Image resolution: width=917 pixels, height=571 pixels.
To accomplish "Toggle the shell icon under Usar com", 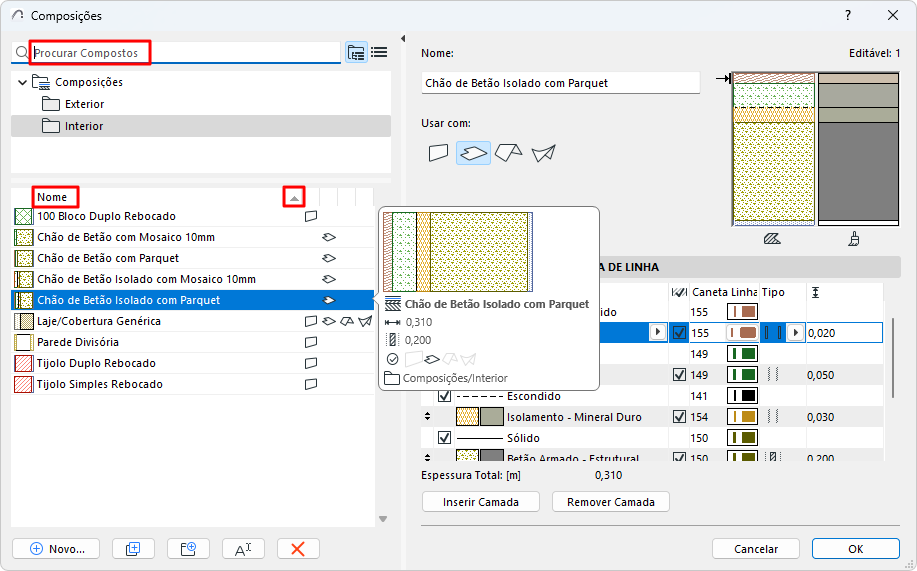I will pos(543,153).
